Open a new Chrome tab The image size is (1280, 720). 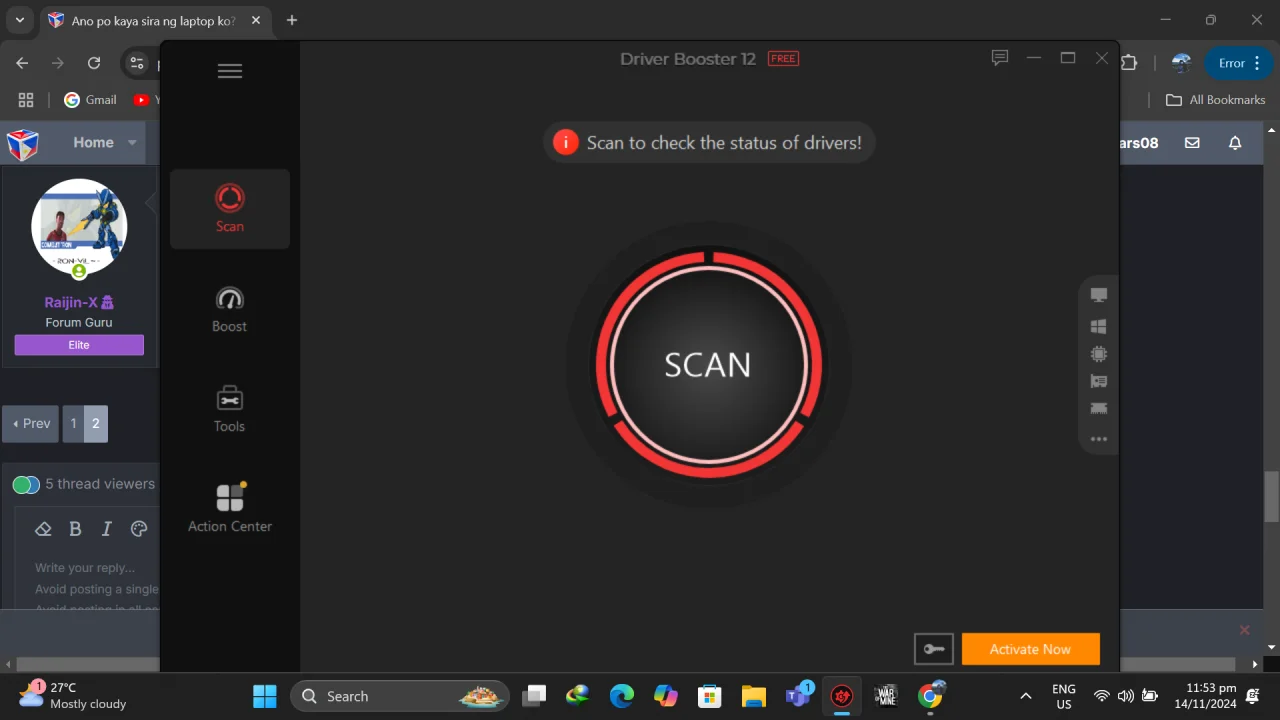pos(292,20)
